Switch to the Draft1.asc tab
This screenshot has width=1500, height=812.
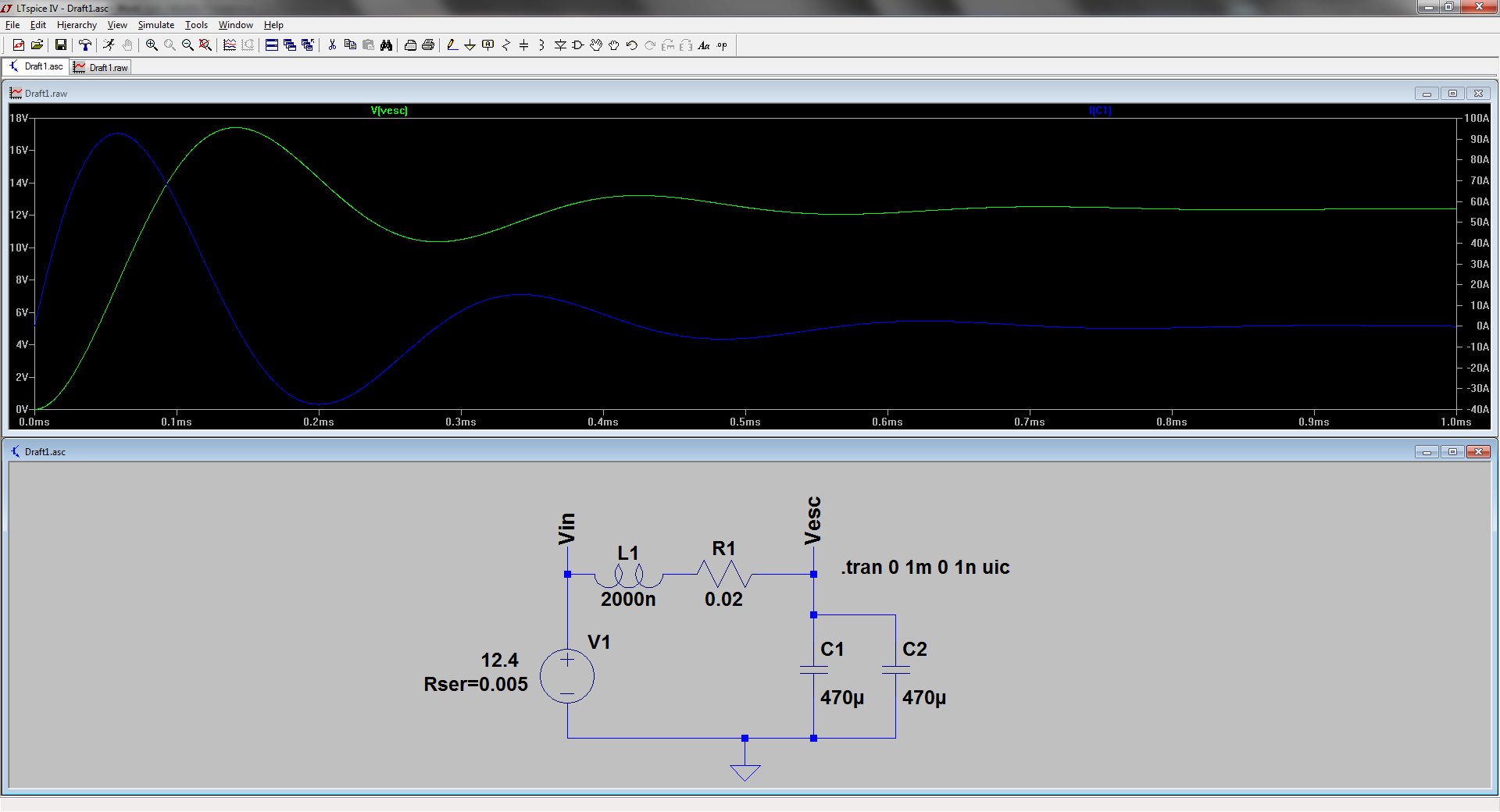pyautogui.click(x=36, y=66)
